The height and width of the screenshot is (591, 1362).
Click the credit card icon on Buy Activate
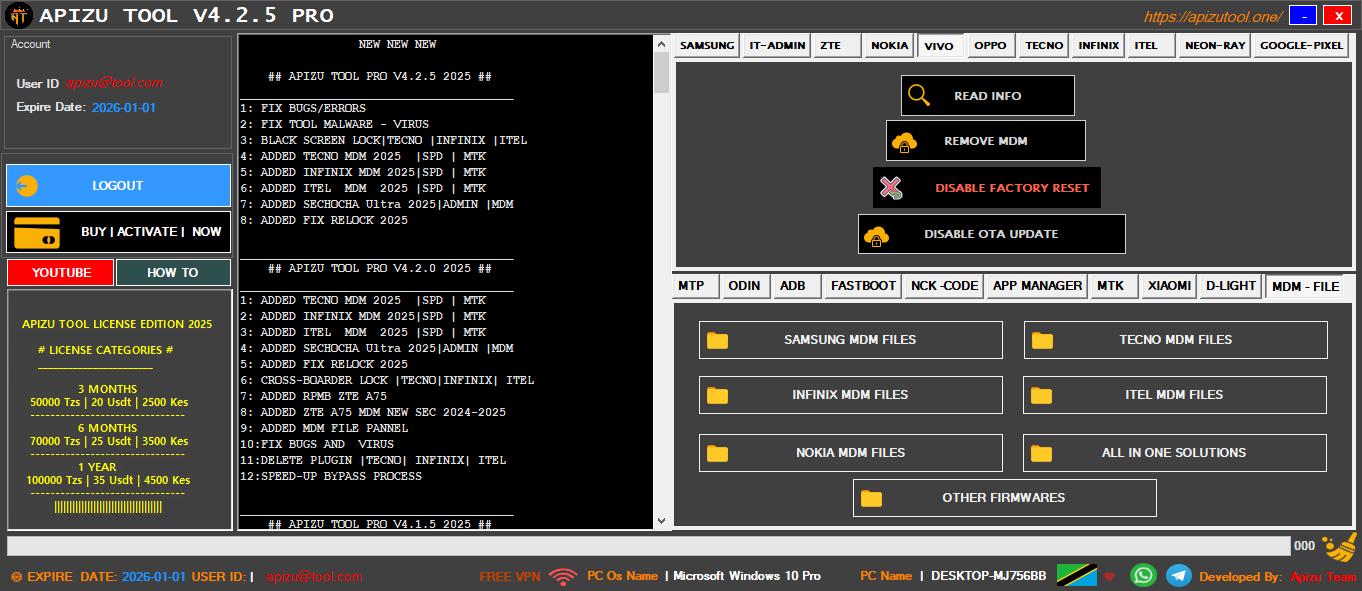36,232
